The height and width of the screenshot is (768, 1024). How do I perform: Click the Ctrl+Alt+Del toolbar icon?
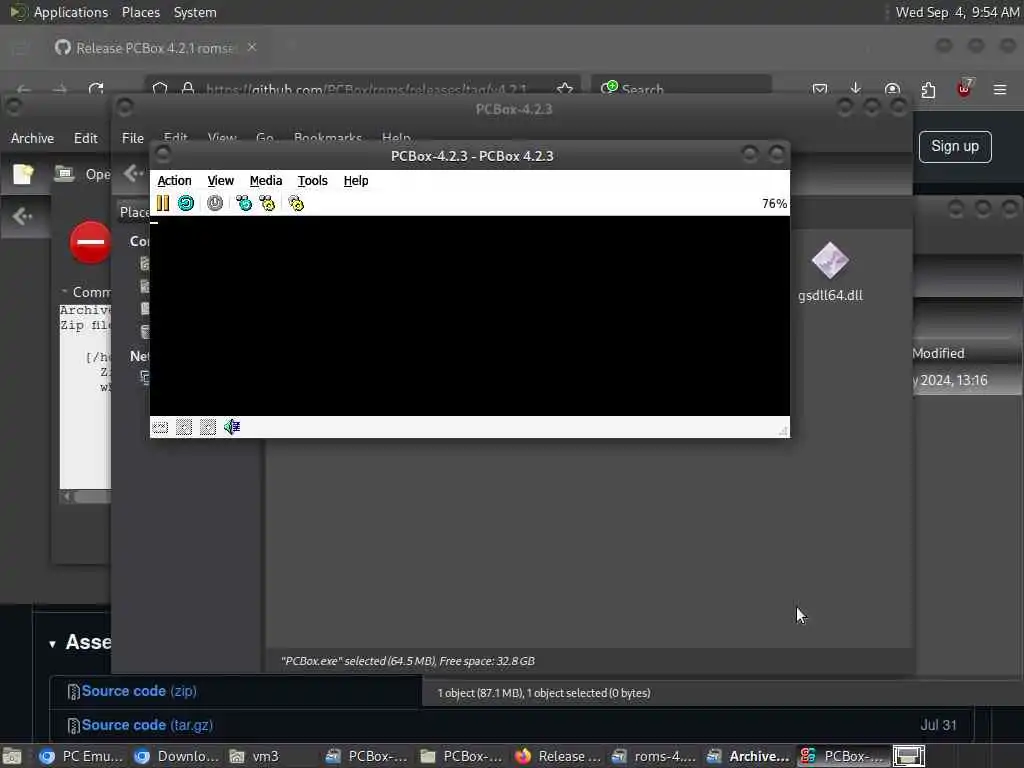pyautogui.click(x=244, y=203)
